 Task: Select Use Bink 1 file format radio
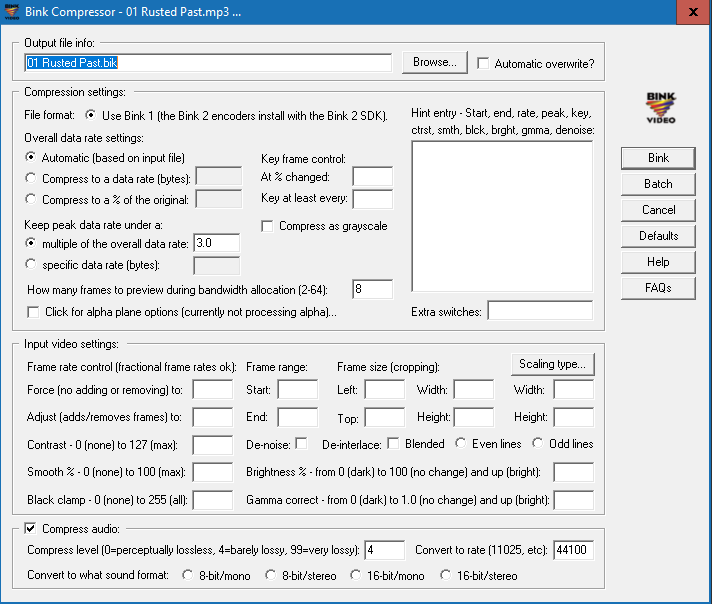tap(91, 115)
